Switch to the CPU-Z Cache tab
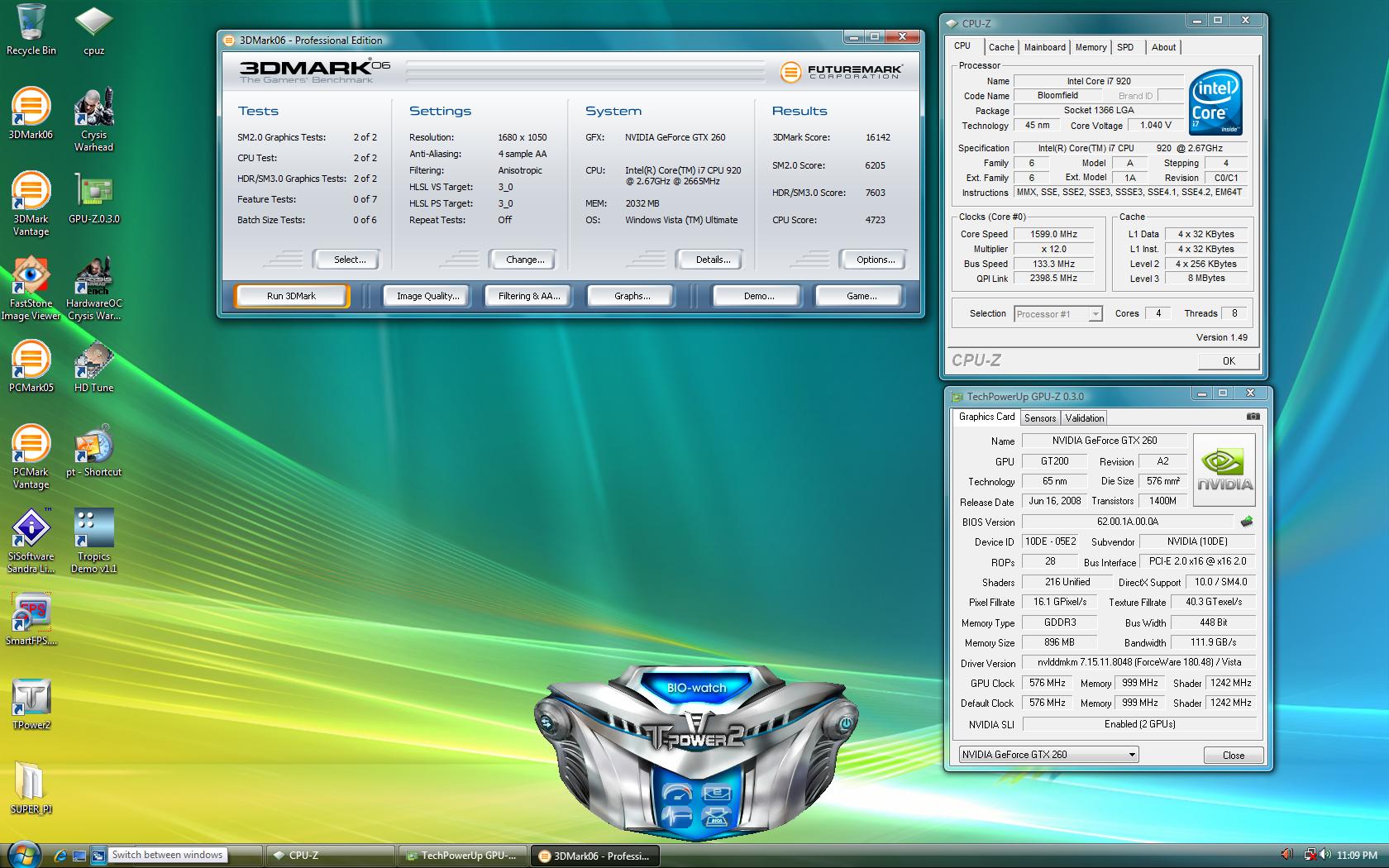Screen dimensions: 1389x868 coord(1000,47)
